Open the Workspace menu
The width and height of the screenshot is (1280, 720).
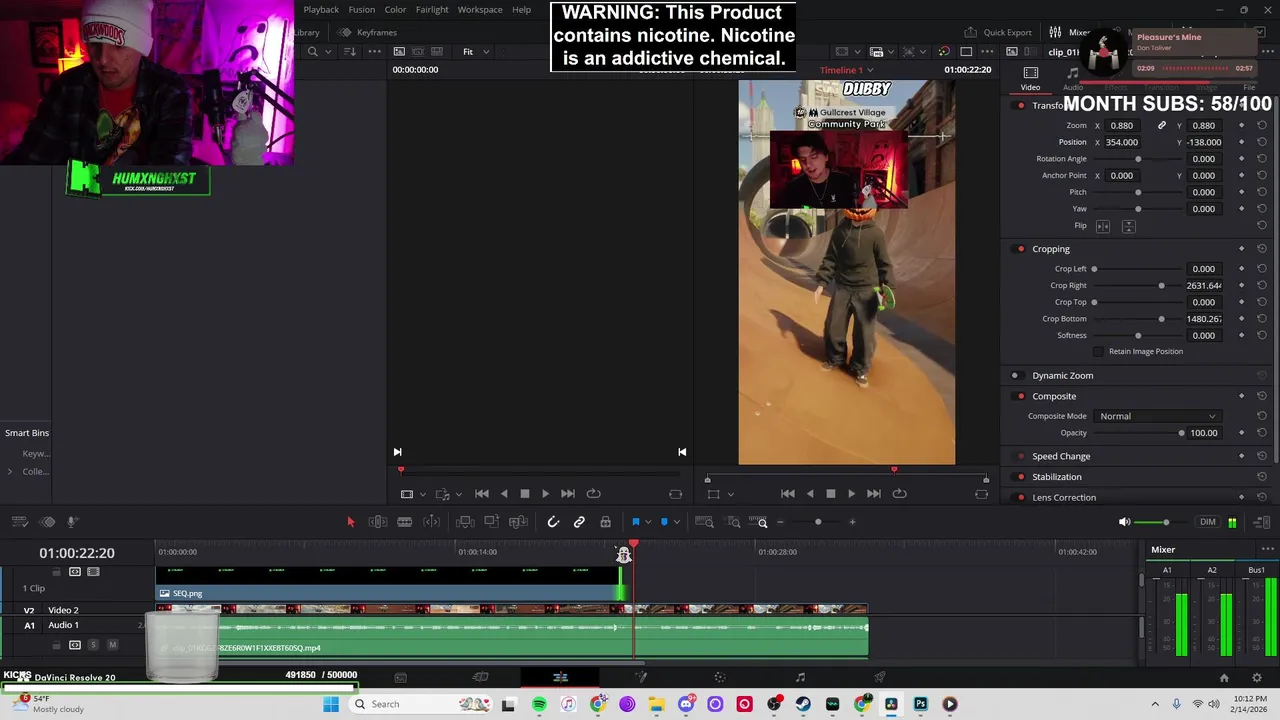(480, 10)
